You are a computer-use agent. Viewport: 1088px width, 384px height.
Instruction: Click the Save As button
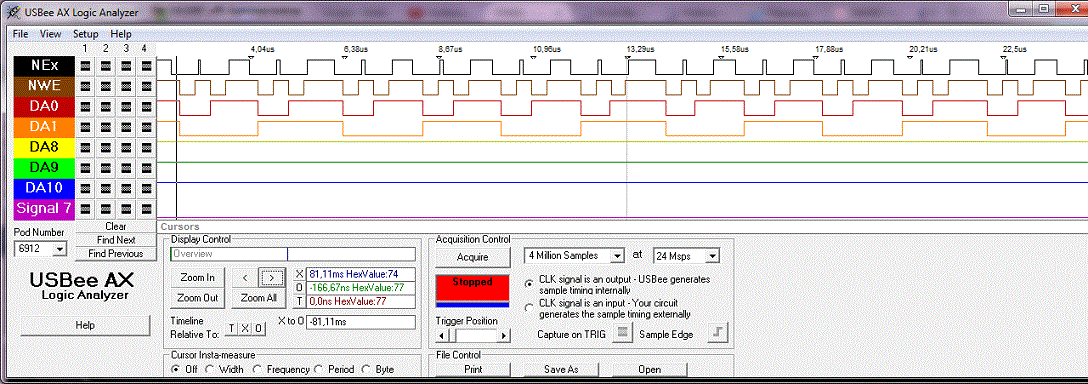point(561,370)
